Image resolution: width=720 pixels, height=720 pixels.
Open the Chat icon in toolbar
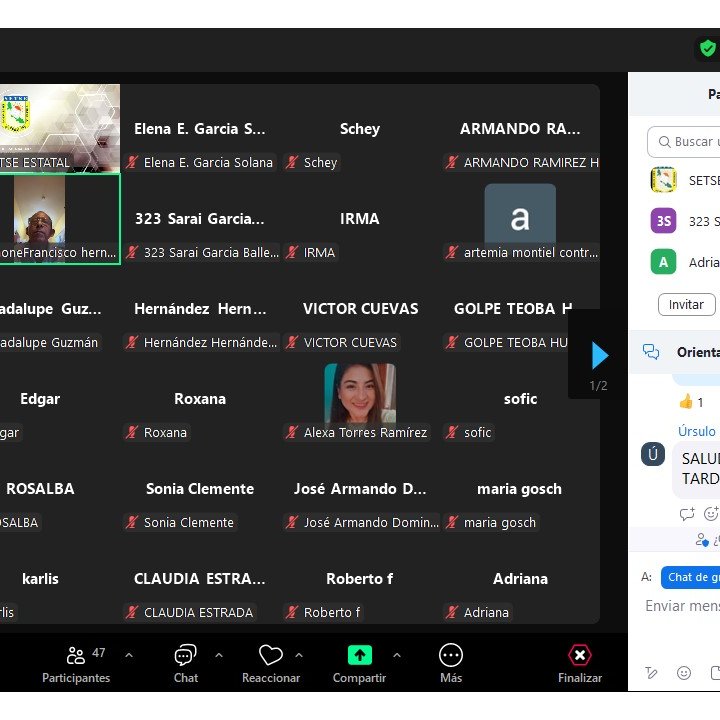tap(185, 655)
